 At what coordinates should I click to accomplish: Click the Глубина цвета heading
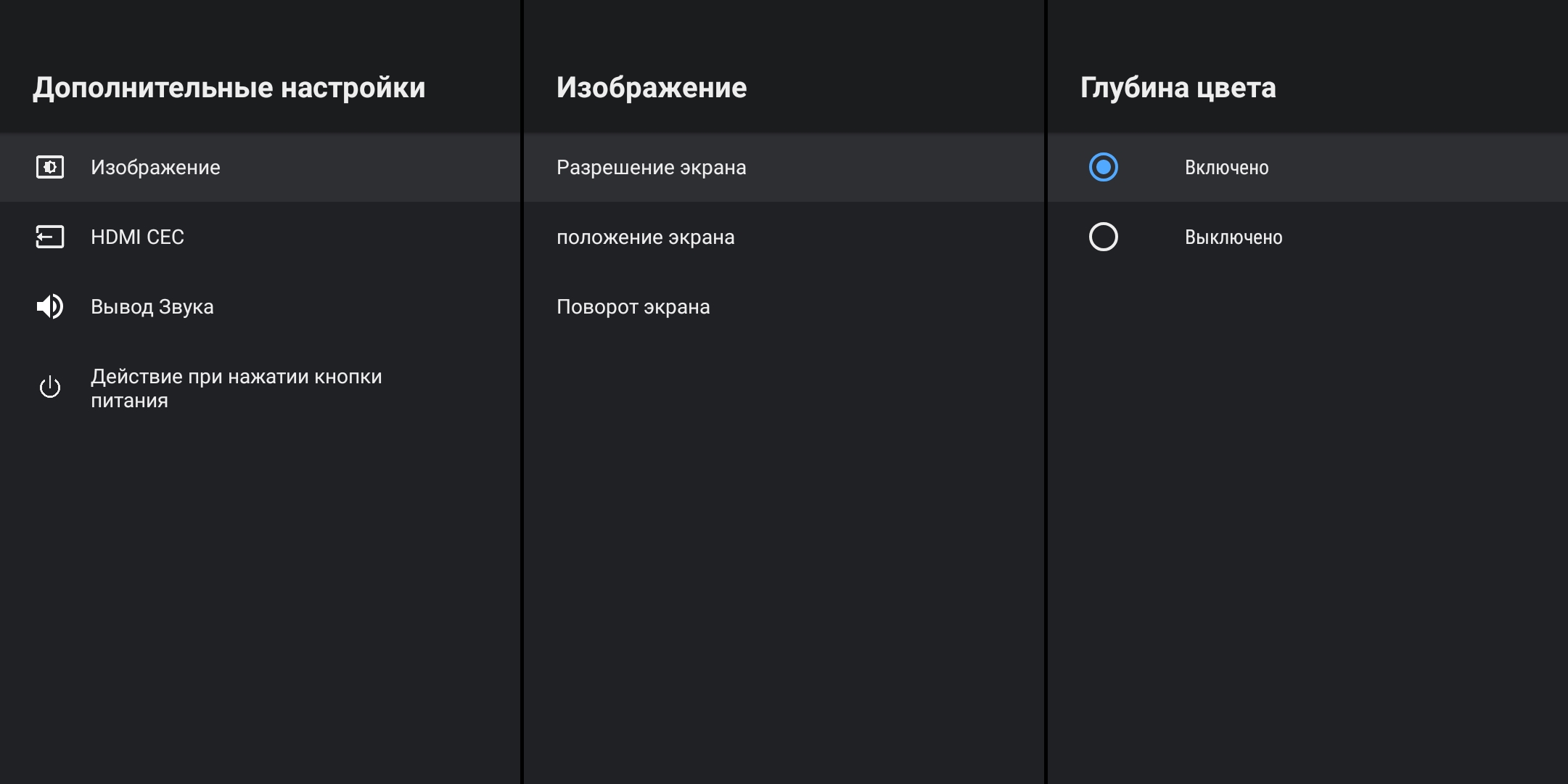pos(1178,87)
